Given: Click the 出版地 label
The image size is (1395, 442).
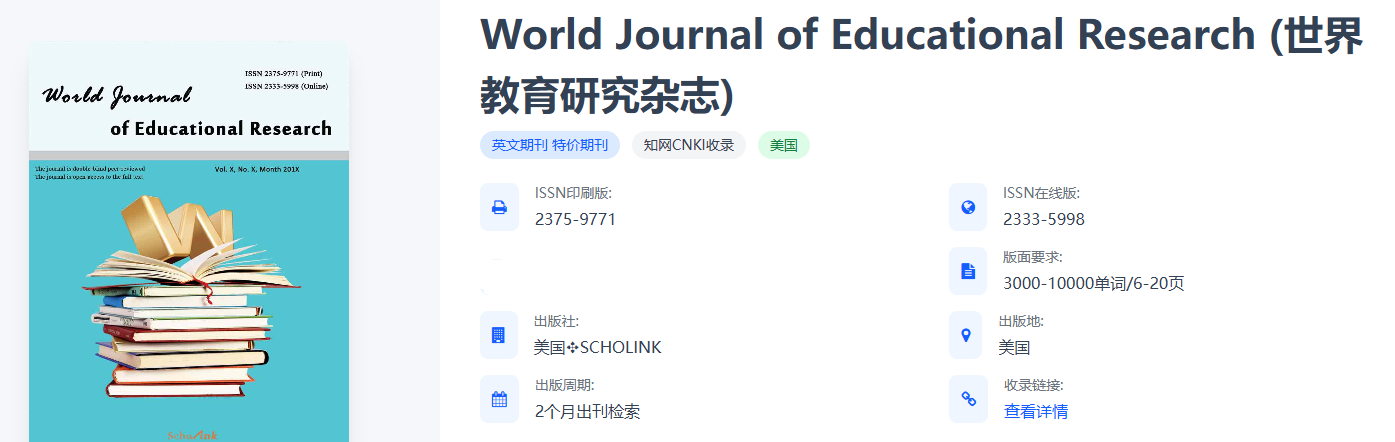Looking at the screenshot, I should pyautogui.click(x=1021, y=321).
